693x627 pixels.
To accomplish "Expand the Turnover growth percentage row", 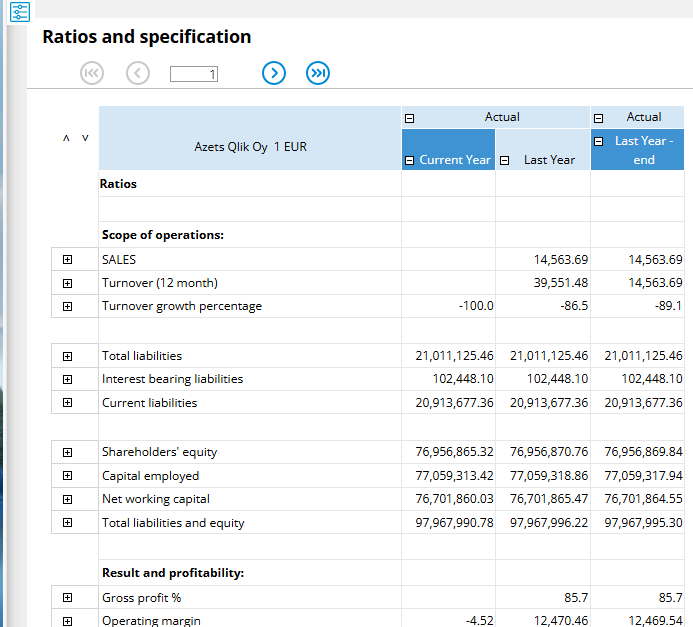I will tap(67, 306).
